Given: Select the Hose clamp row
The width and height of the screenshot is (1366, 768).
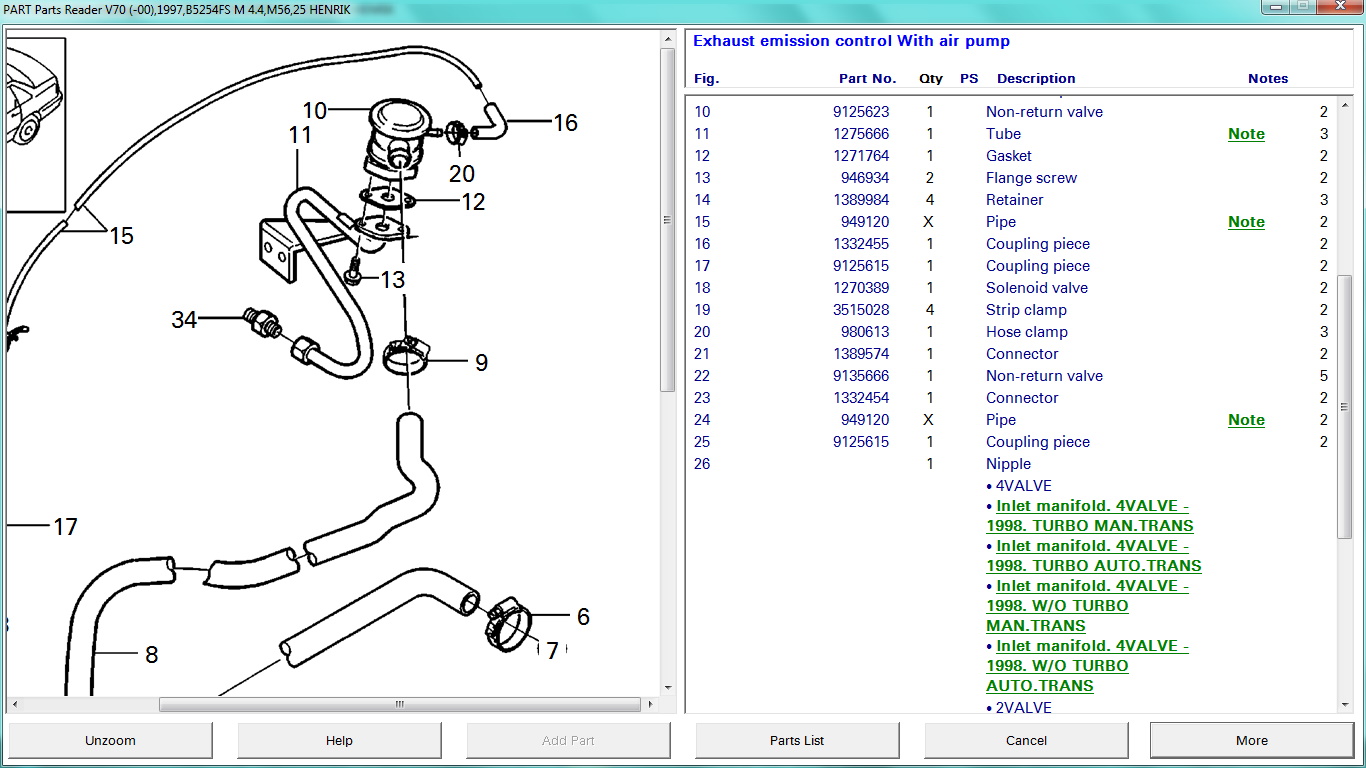Looking at the screenshot, I should (x=1011, y=332).
